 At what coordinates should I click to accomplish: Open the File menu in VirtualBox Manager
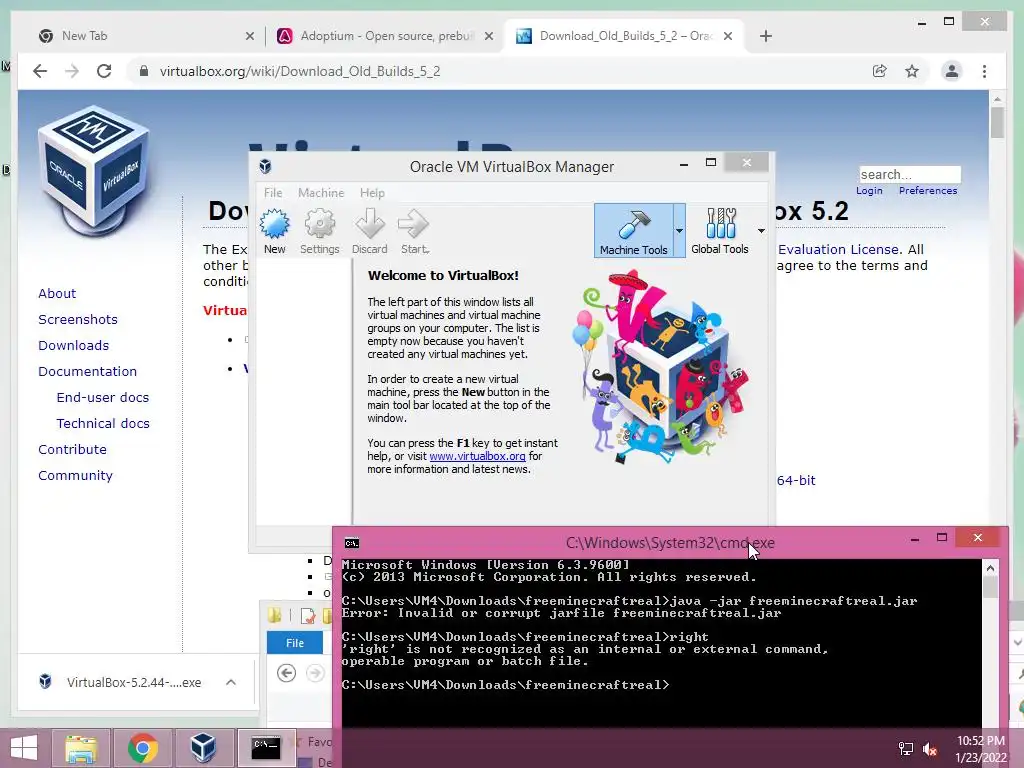pos(273,193)
